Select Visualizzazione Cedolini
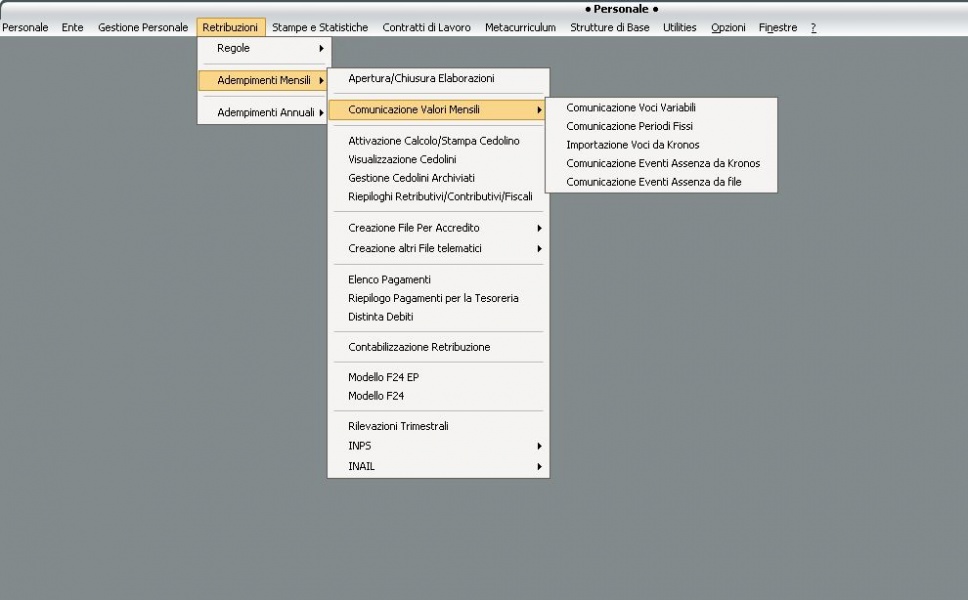The image size is (968, 600). [402, 159]
